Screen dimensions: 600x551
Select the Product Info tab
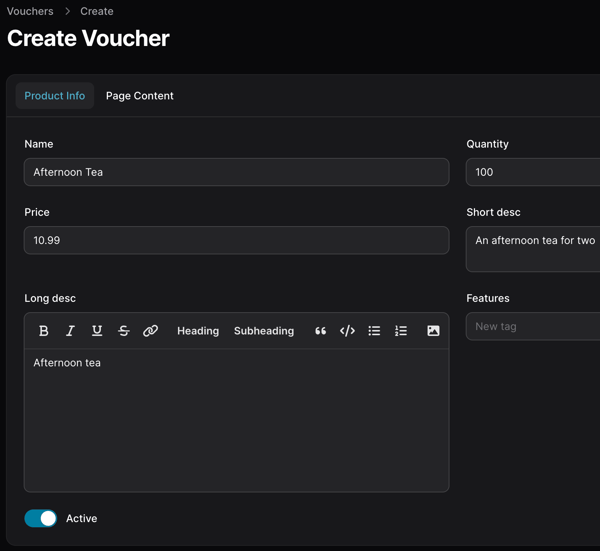(x=55, y=96)
